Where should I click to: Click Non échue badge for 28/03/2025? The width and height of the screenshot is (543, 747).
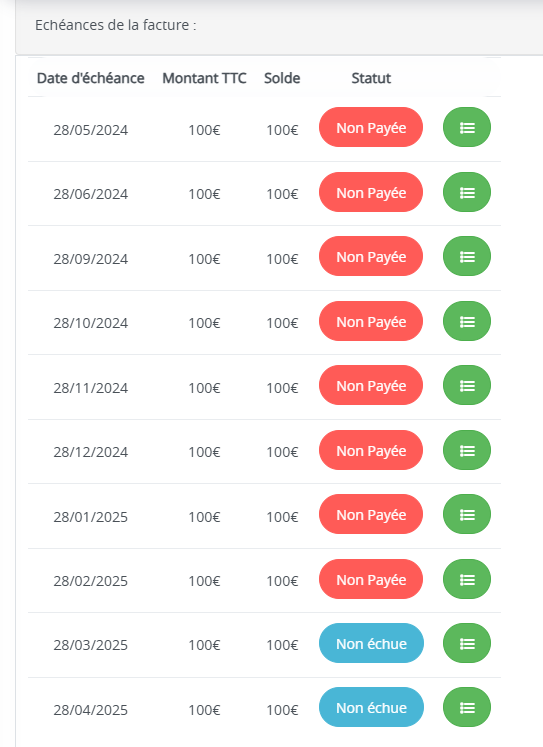(372, 644)
